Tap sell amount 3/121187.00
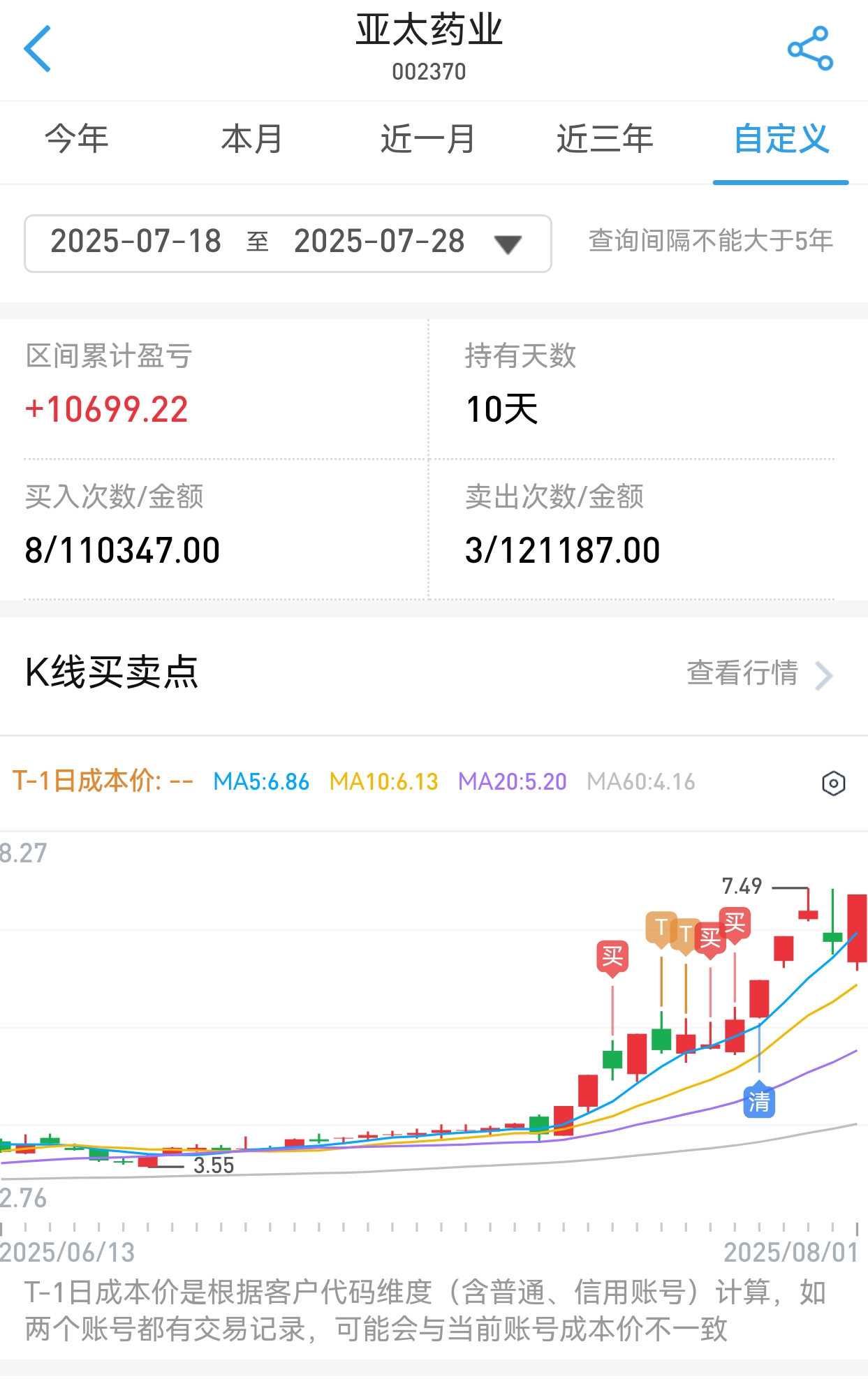 562,550
